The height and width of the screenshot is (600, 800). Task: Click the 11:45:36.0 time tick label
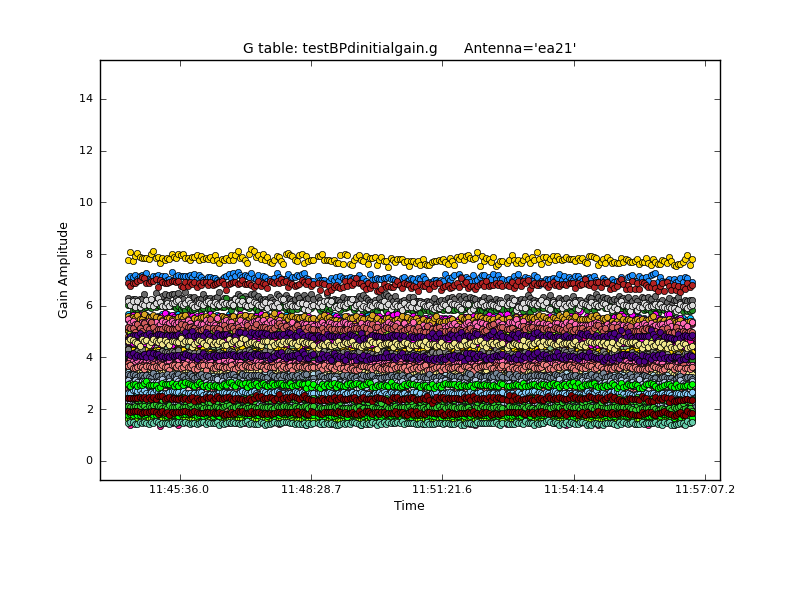point(179,489)
